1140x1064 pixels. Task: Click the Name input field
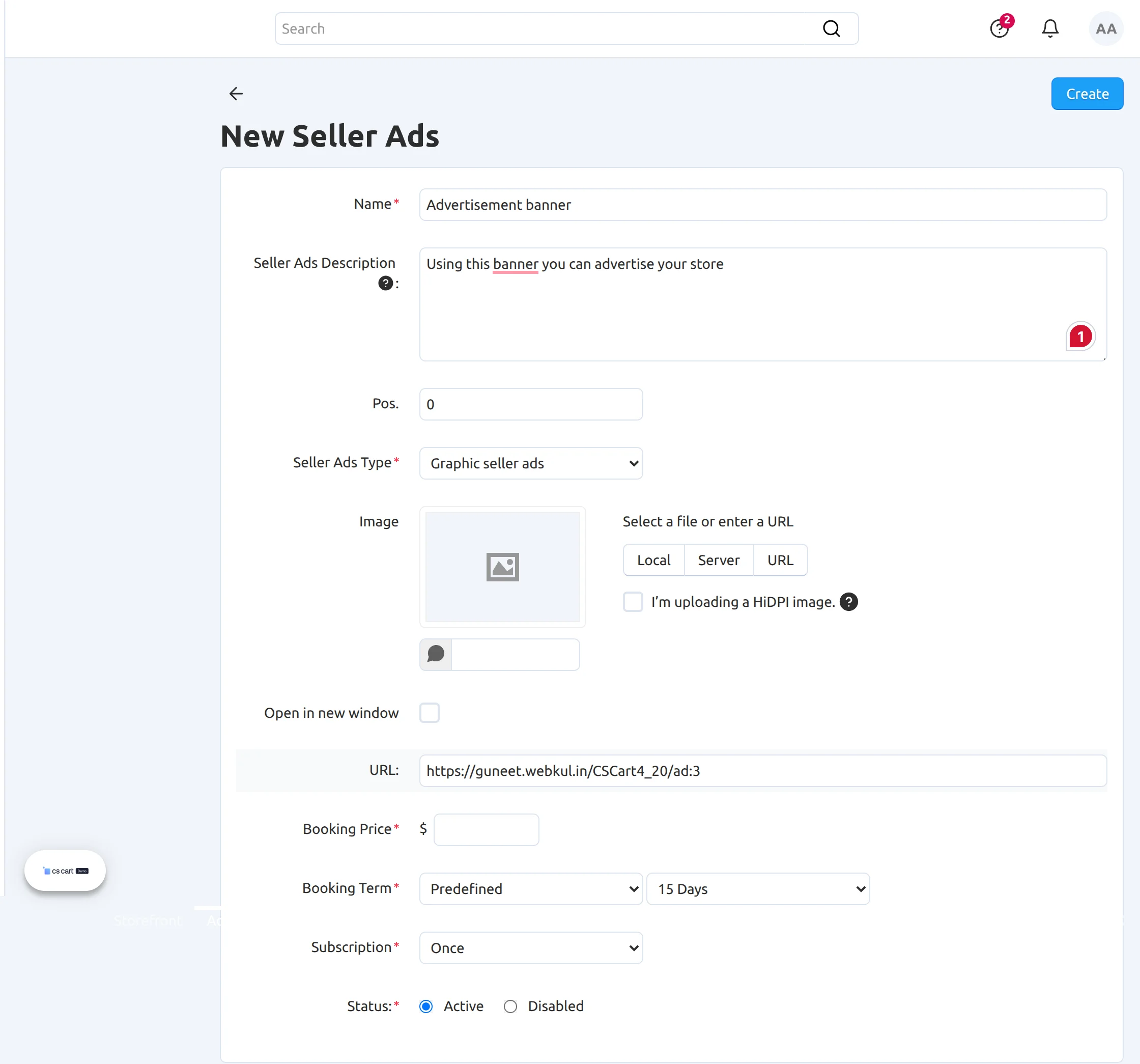pyautogui.click(x=763, y=205)
